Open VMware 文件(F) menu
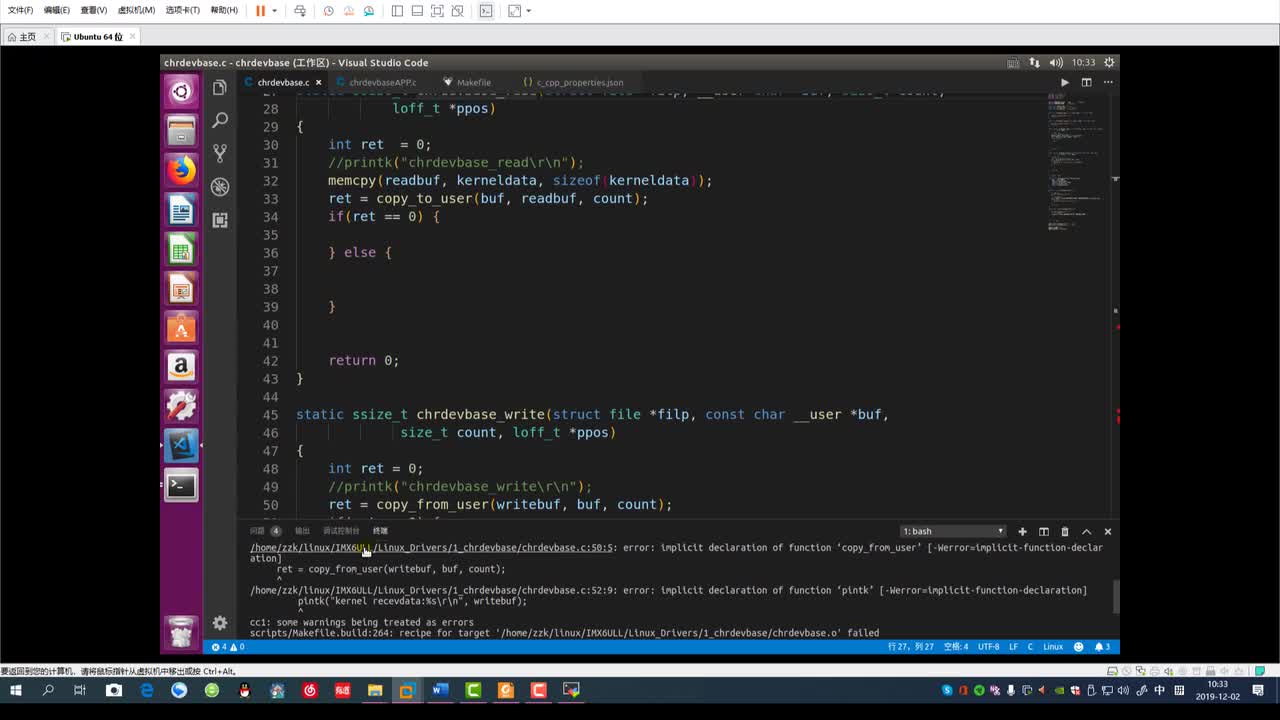This screenshot has height=720, width=1280. click(x=20, y=10)
